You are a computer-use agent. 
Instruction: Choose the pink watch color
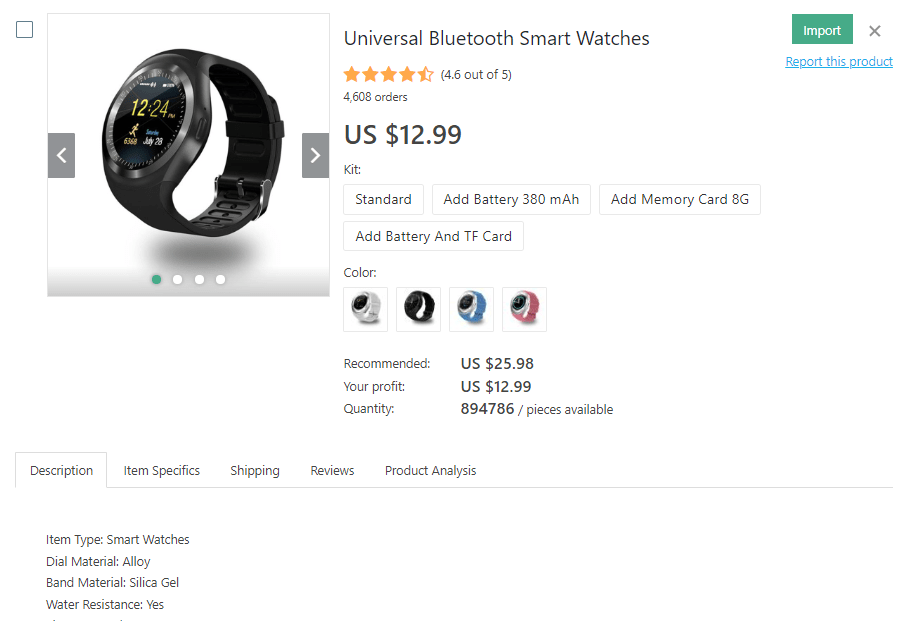525,309
